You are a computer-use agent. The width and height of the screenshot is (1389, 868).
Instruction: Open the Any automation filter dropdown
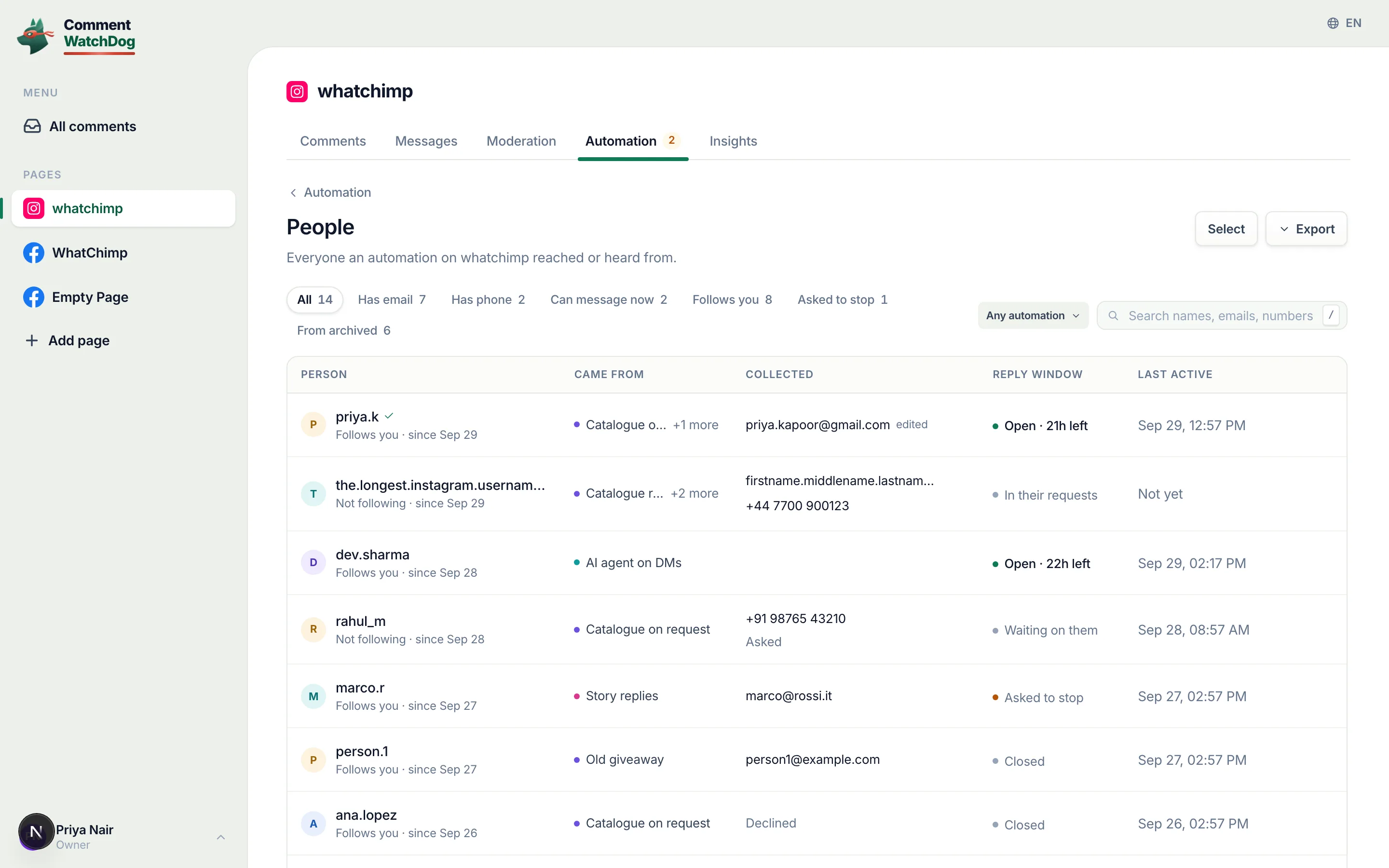pyautogui.click(x=1033, y=316)
